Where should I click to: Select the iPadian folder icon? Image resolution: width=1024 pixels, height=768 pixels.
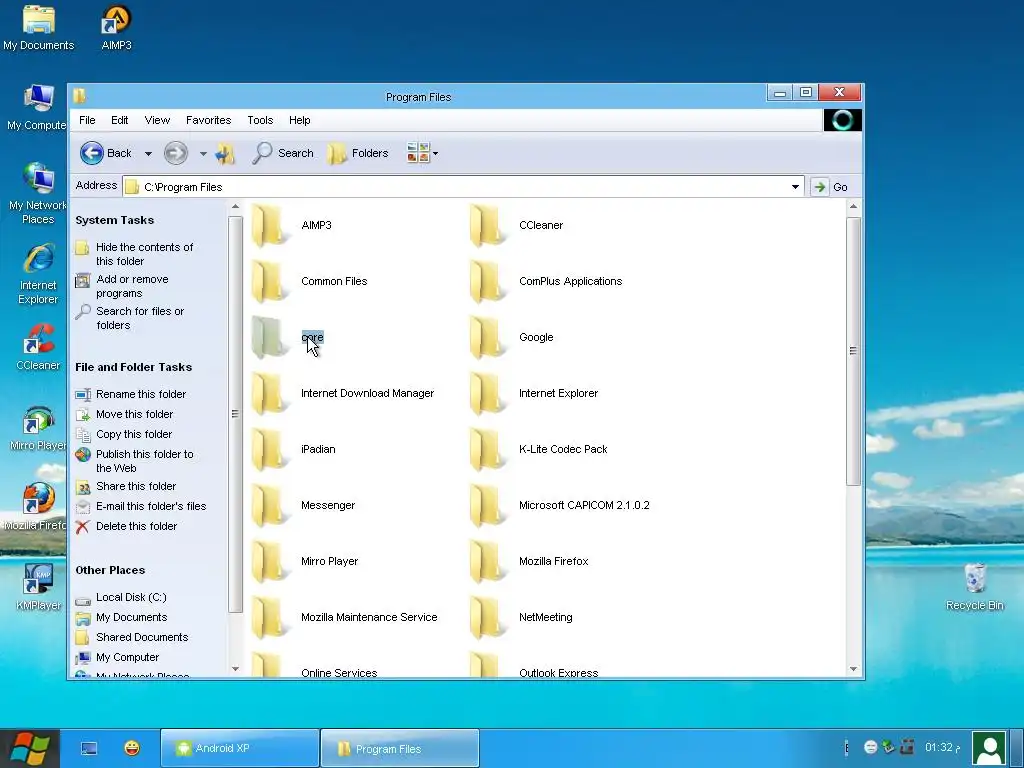[x=270, y=450]
